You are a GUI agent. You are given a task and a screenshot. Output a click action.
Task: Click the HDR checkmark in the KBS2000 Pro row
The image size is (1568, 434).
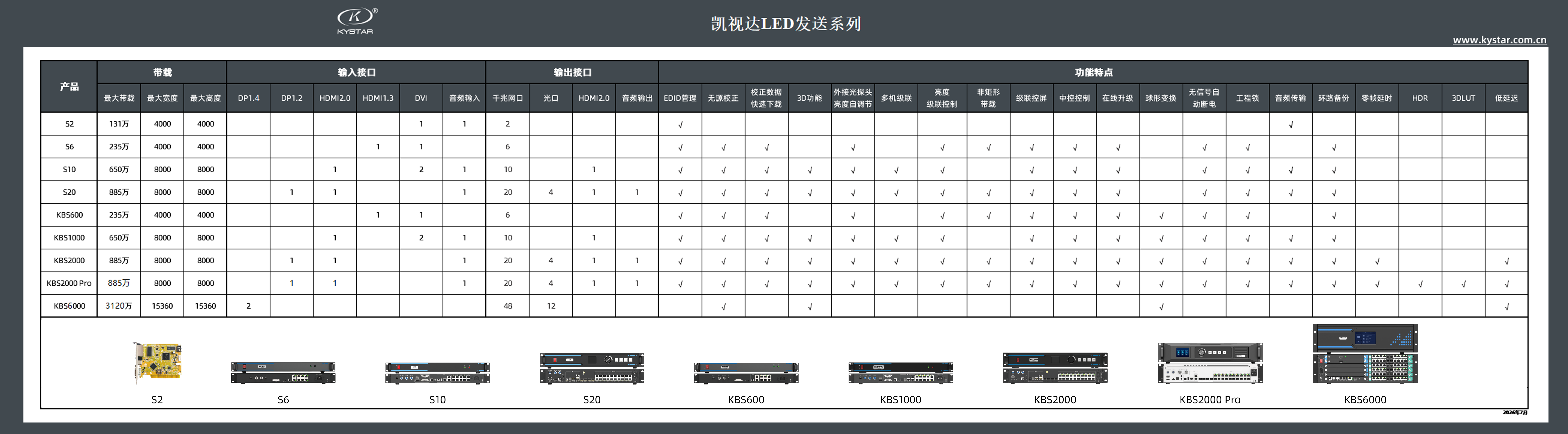click(1421, 284)
